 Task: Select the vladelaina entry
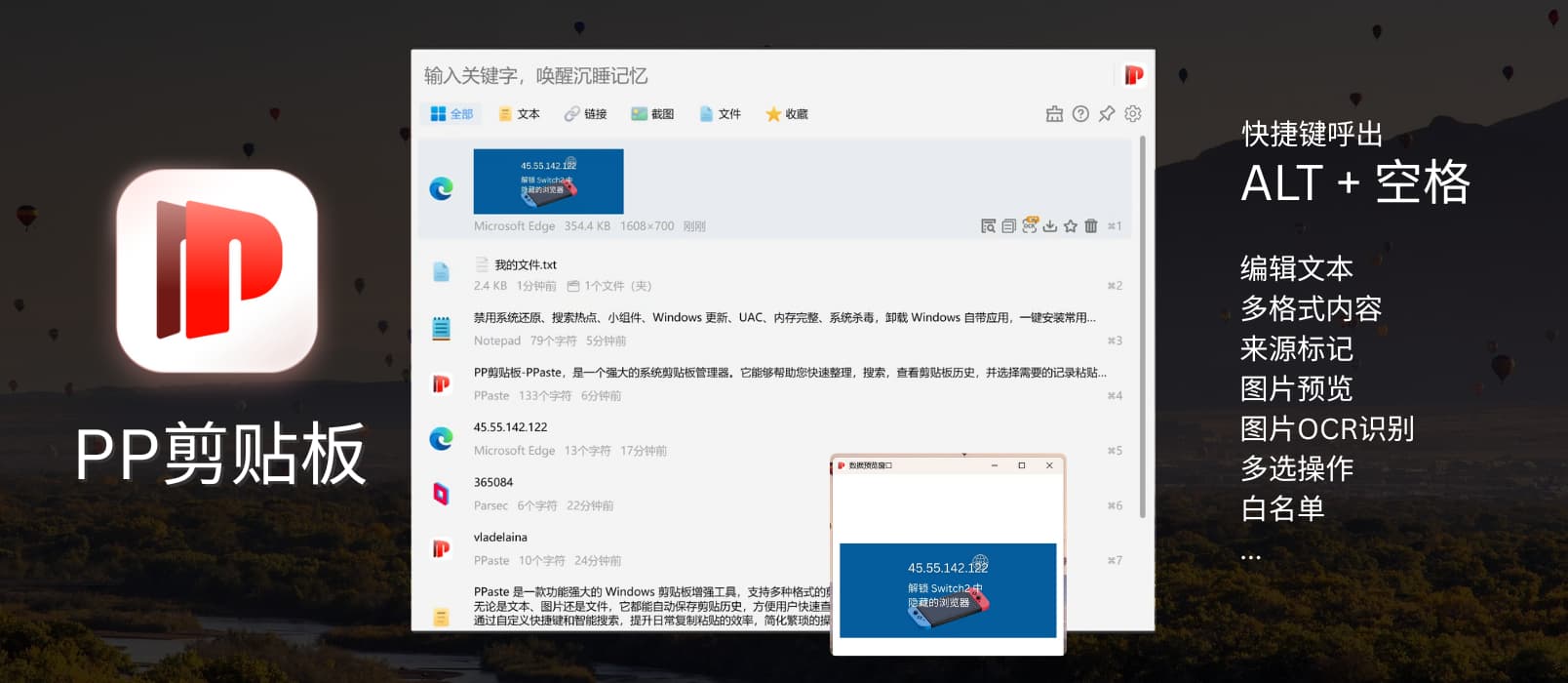pos(624,549)
